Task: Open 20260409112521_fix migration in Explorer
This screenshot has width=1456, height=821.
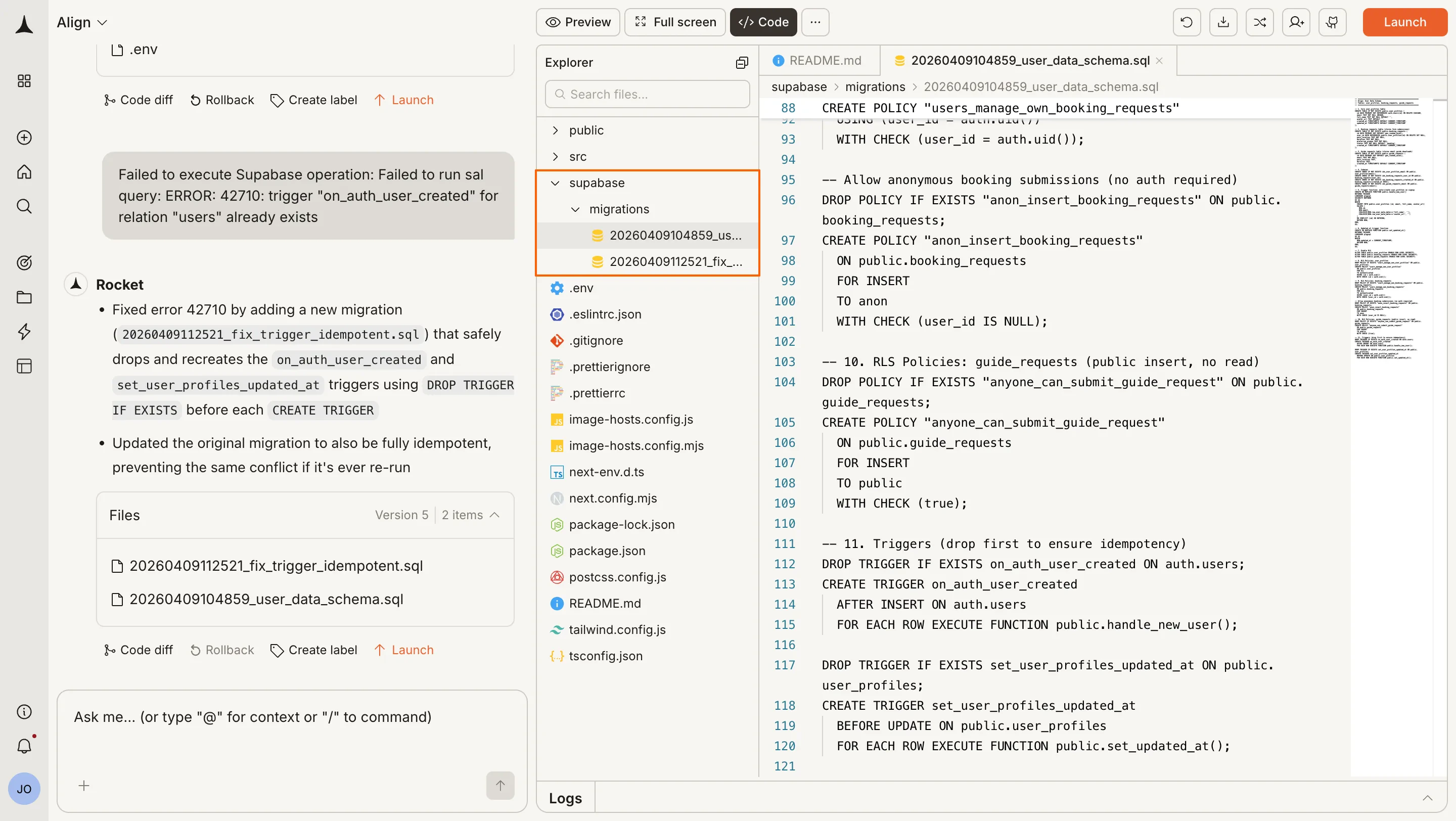Action: [x=647, y=261]
